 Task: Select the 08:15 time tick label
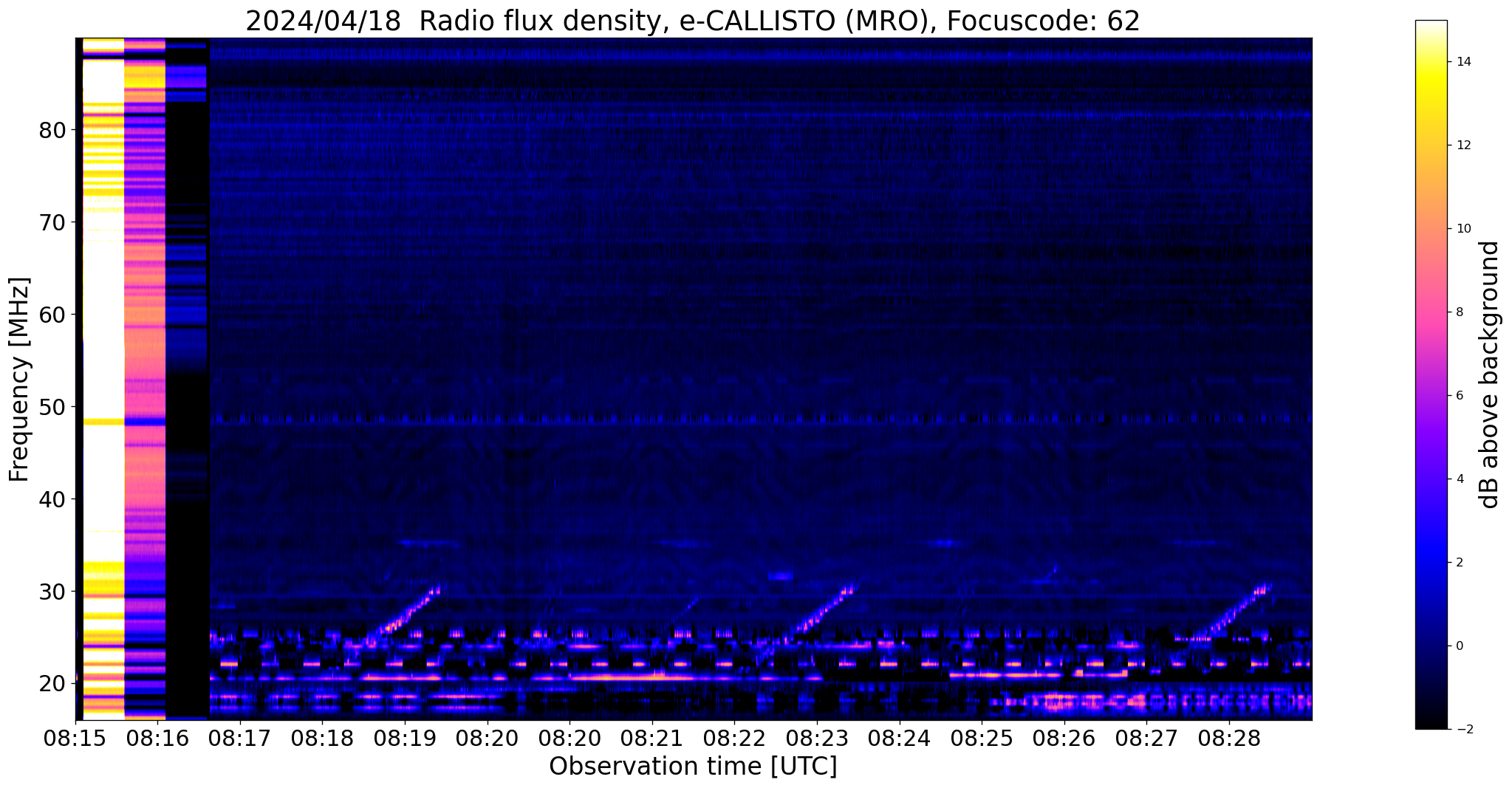tap(75, 739)
